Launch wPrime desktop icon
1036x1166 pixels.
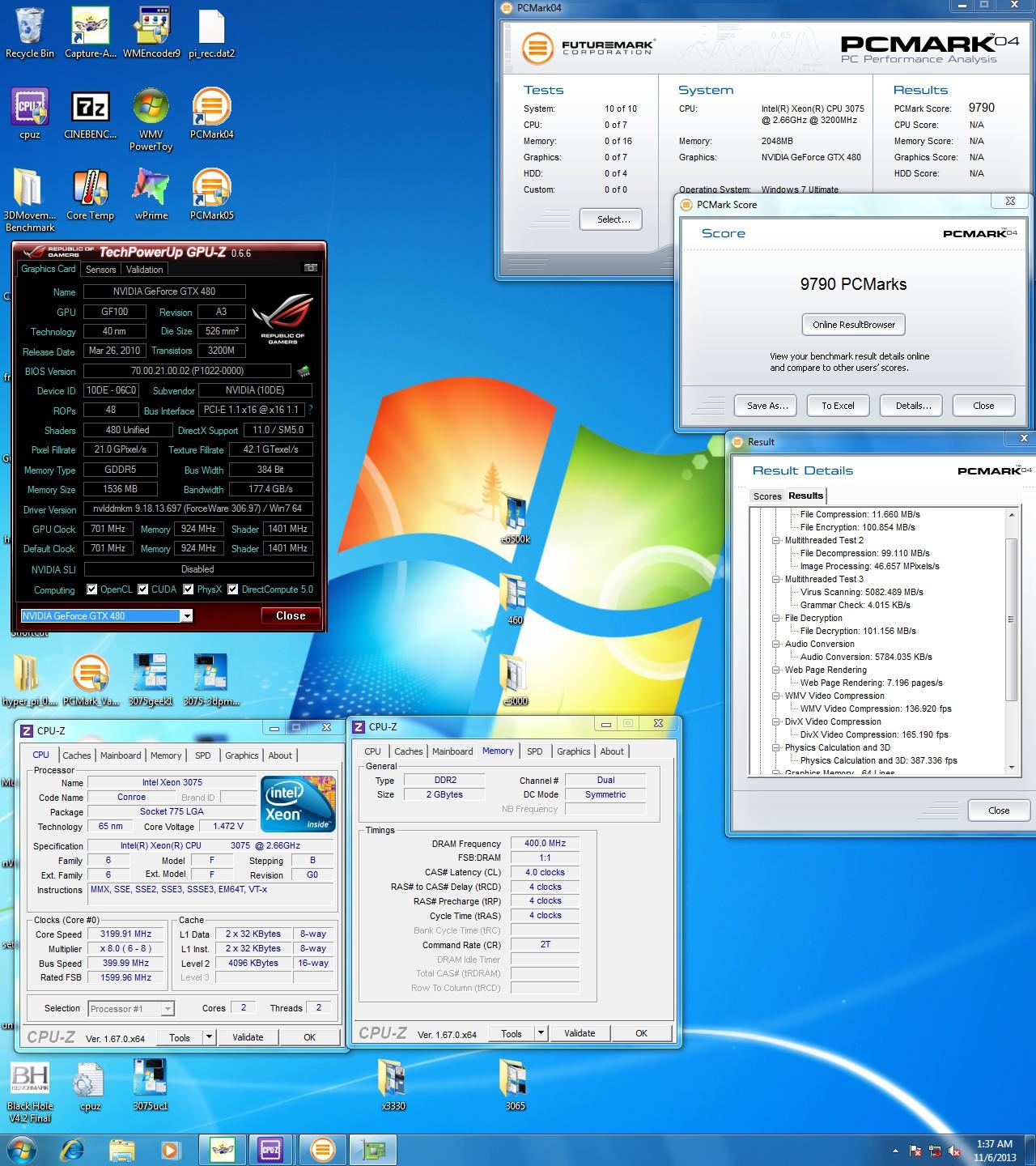151,194
